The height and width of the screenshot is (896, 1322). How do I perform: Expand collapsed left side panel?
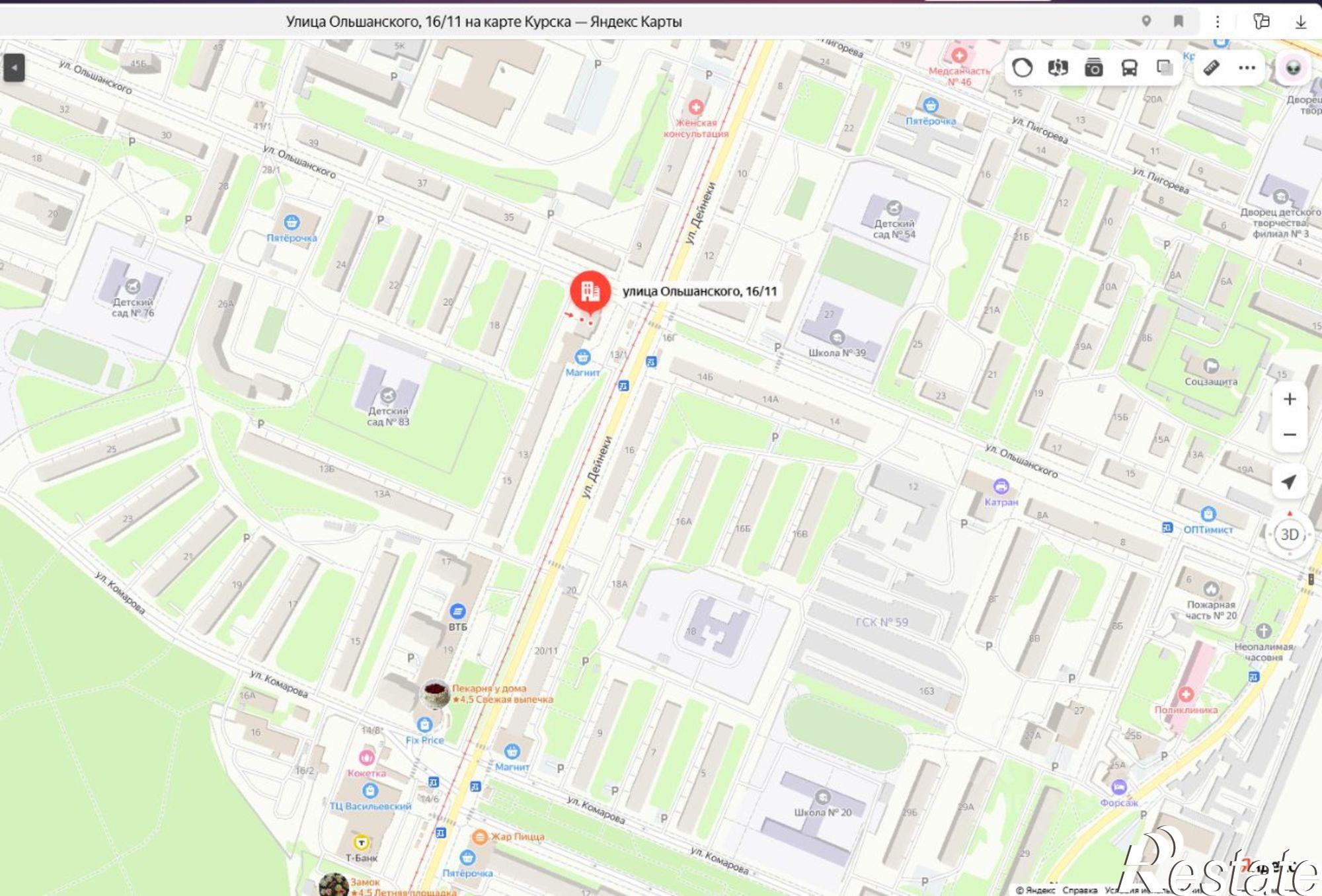click(x=14, y=67)
